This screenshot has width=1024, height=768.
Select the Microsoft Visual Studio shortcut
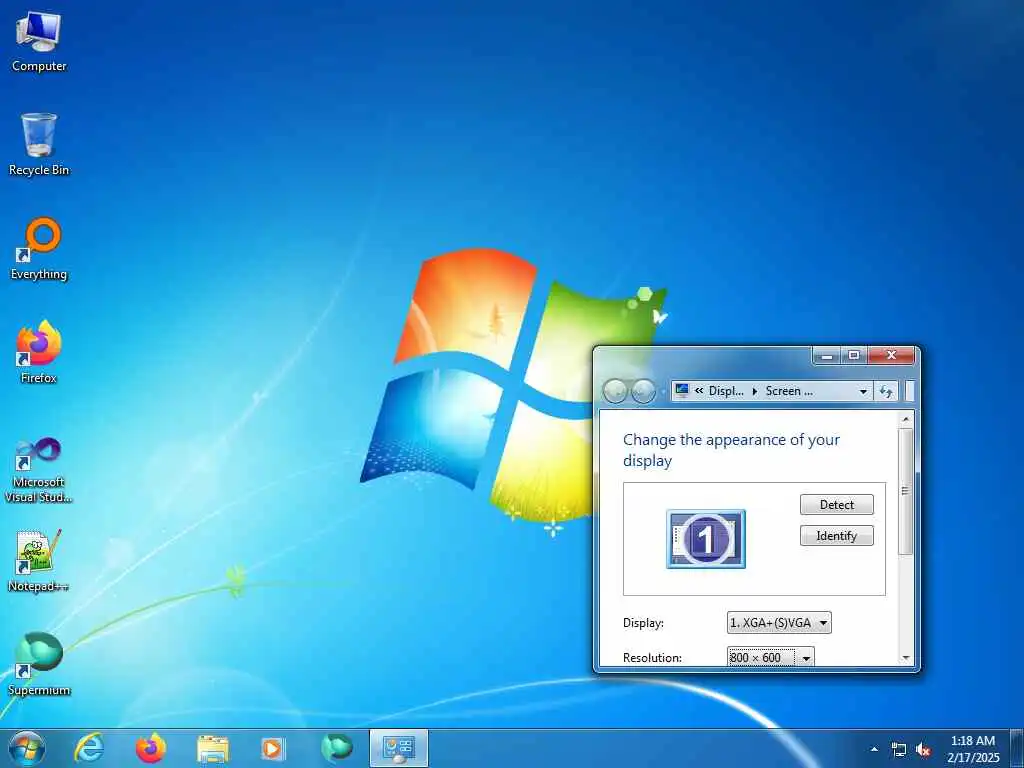pos(39,470)
